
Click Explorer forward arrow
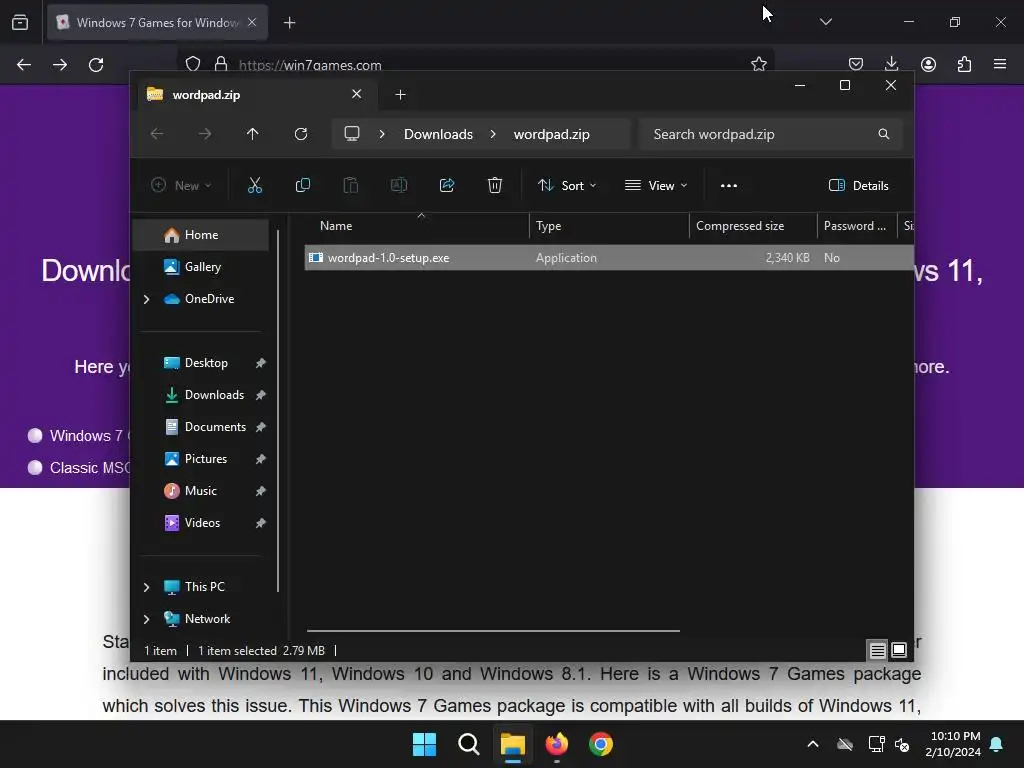[x=204, y=134]
